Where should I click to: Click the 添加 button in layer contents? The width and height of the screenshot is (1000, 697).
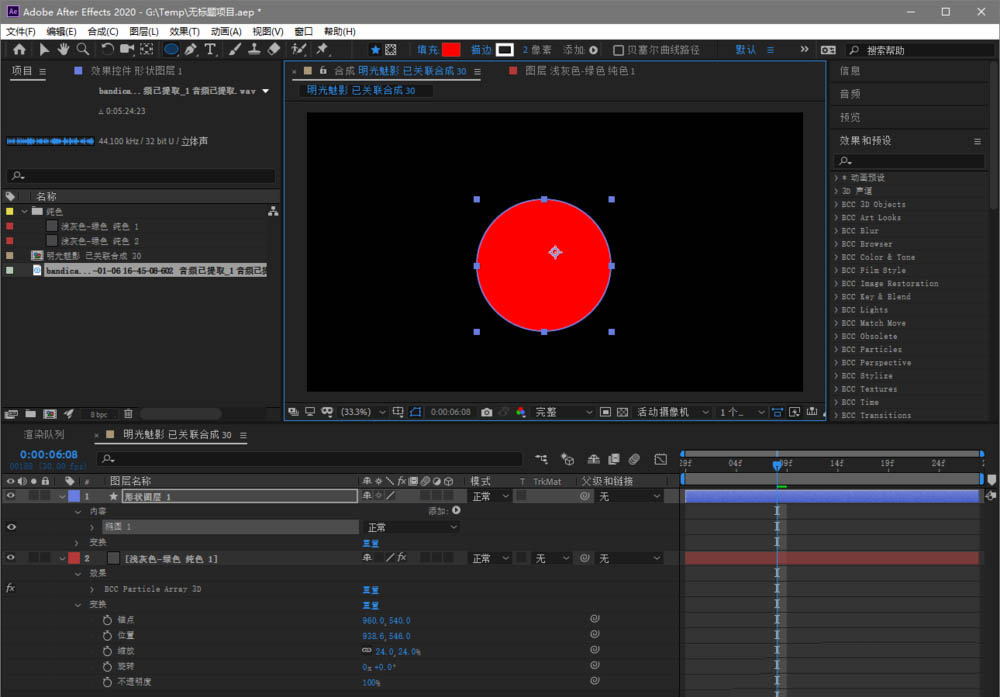tap(456, 510)
